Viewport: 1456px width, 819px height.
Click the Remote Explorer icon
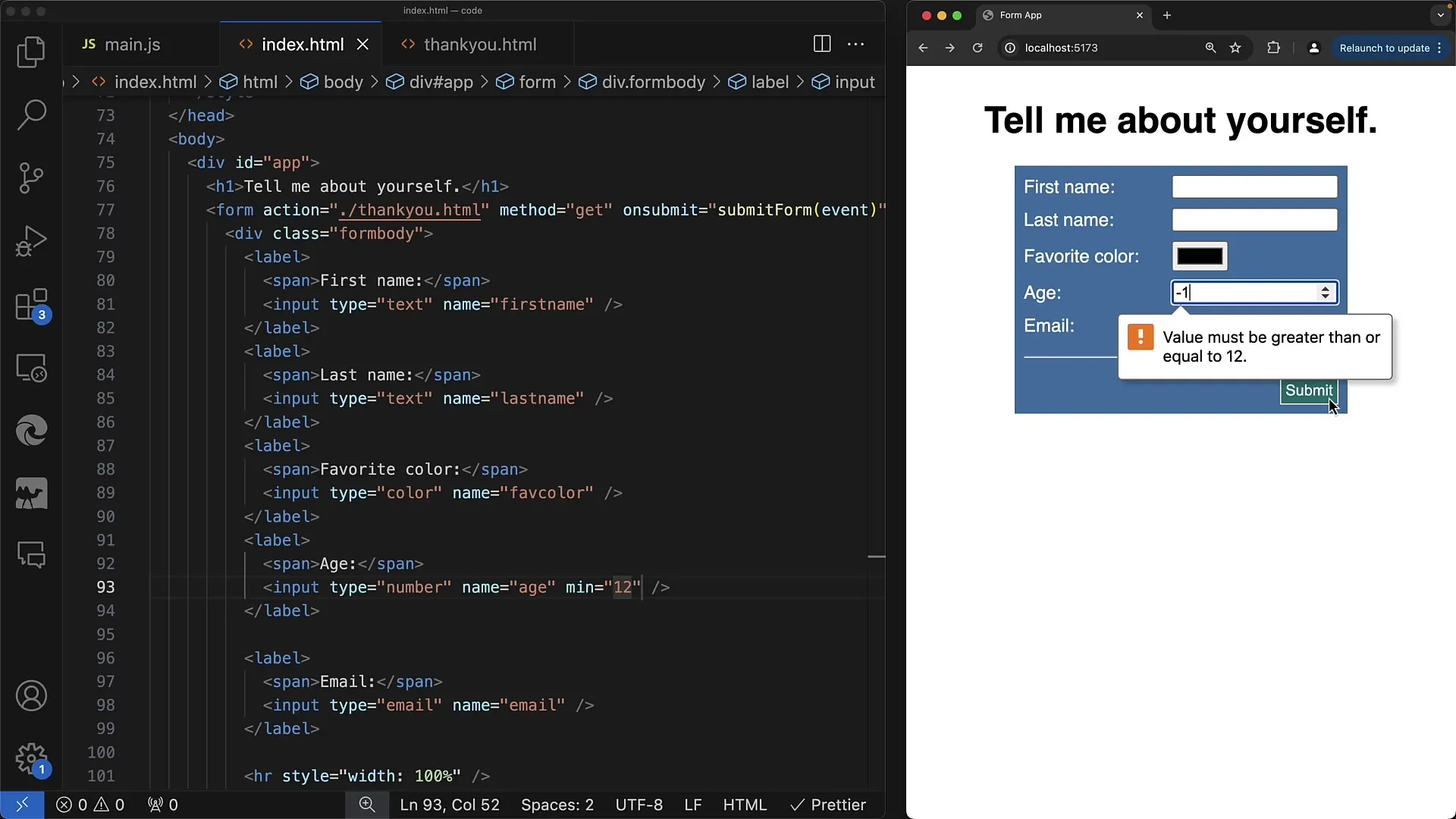31,369
